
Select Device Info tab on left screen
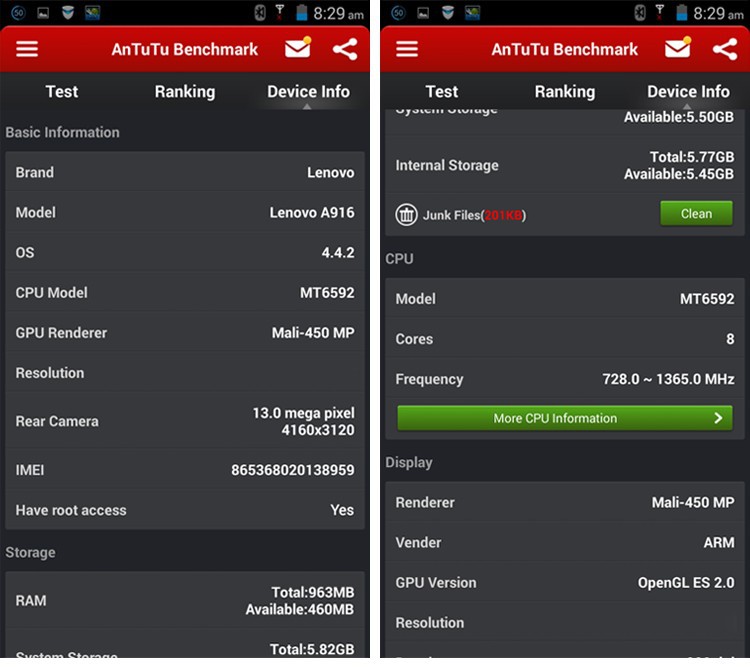[309, 91]
